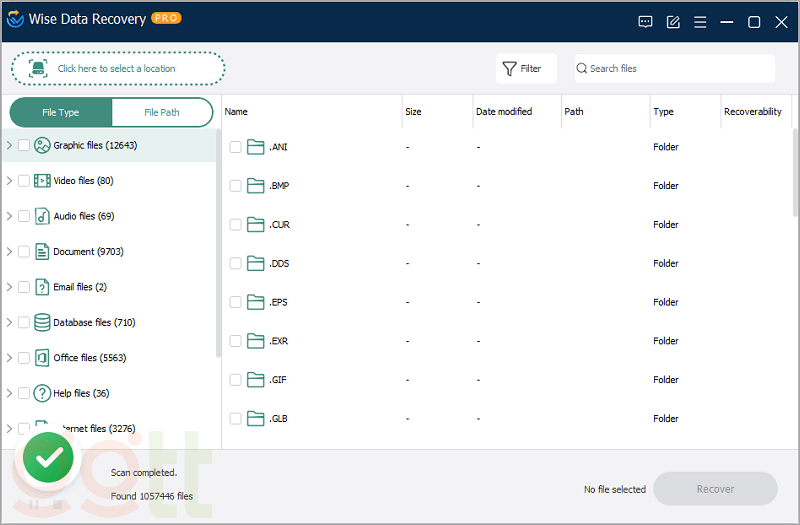Viewport: 800px width, 525px height.
Task: Expand the Email files category arrow
Action: click(x=9, y=287)
